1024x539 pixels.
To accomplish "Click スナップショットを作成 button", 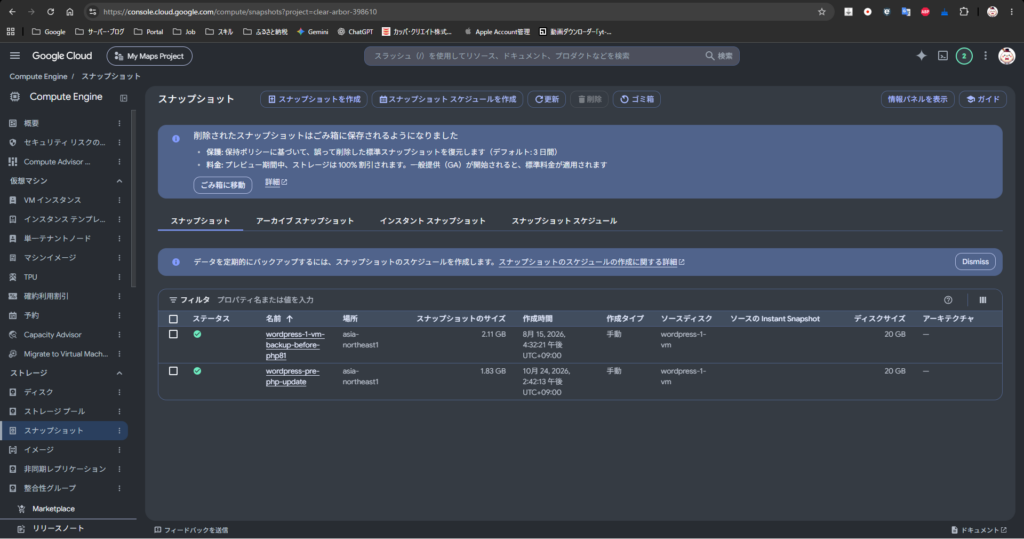I will 314,99.
